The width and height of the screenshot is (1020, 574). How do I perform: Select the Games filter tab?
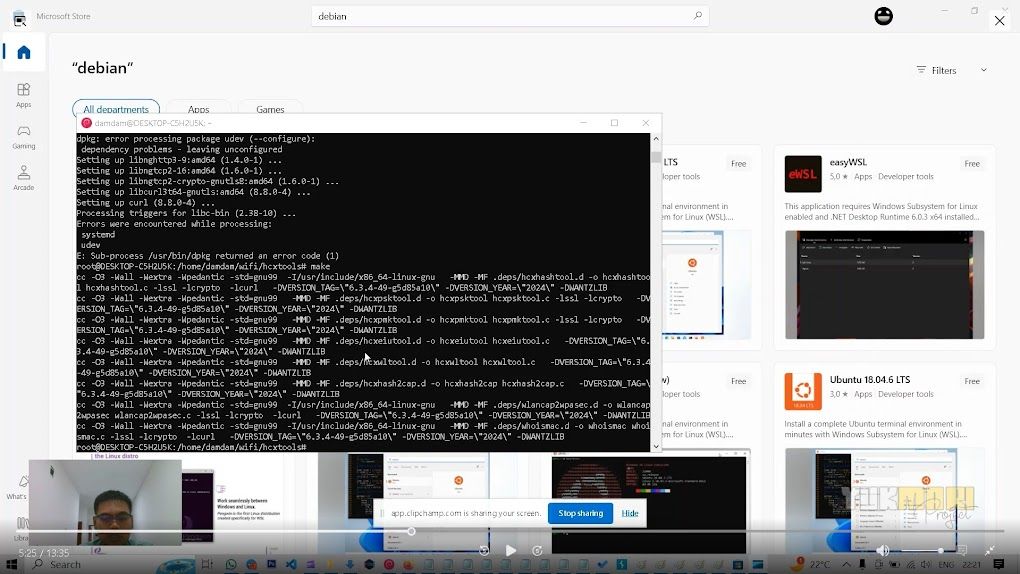coord(270,109)
